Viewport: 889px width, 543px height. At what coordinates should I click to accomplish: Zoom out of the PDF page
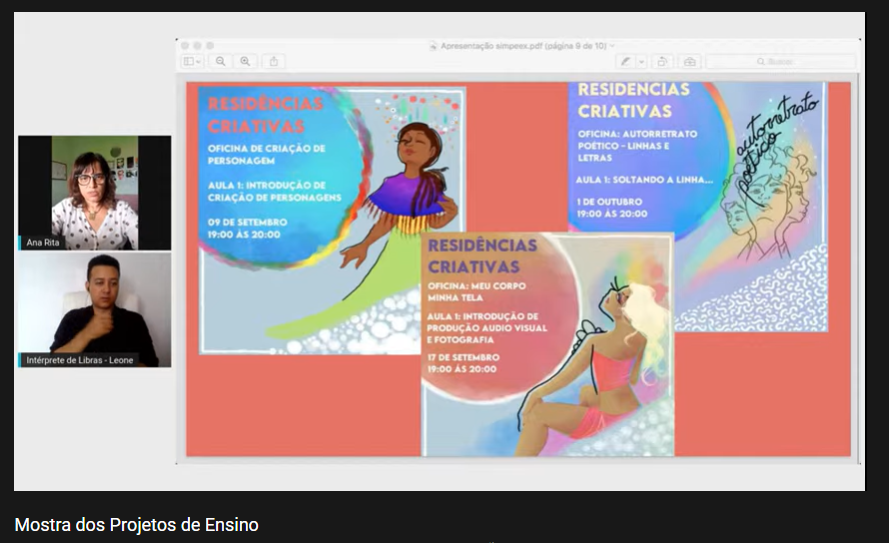[x=221, y=61]
